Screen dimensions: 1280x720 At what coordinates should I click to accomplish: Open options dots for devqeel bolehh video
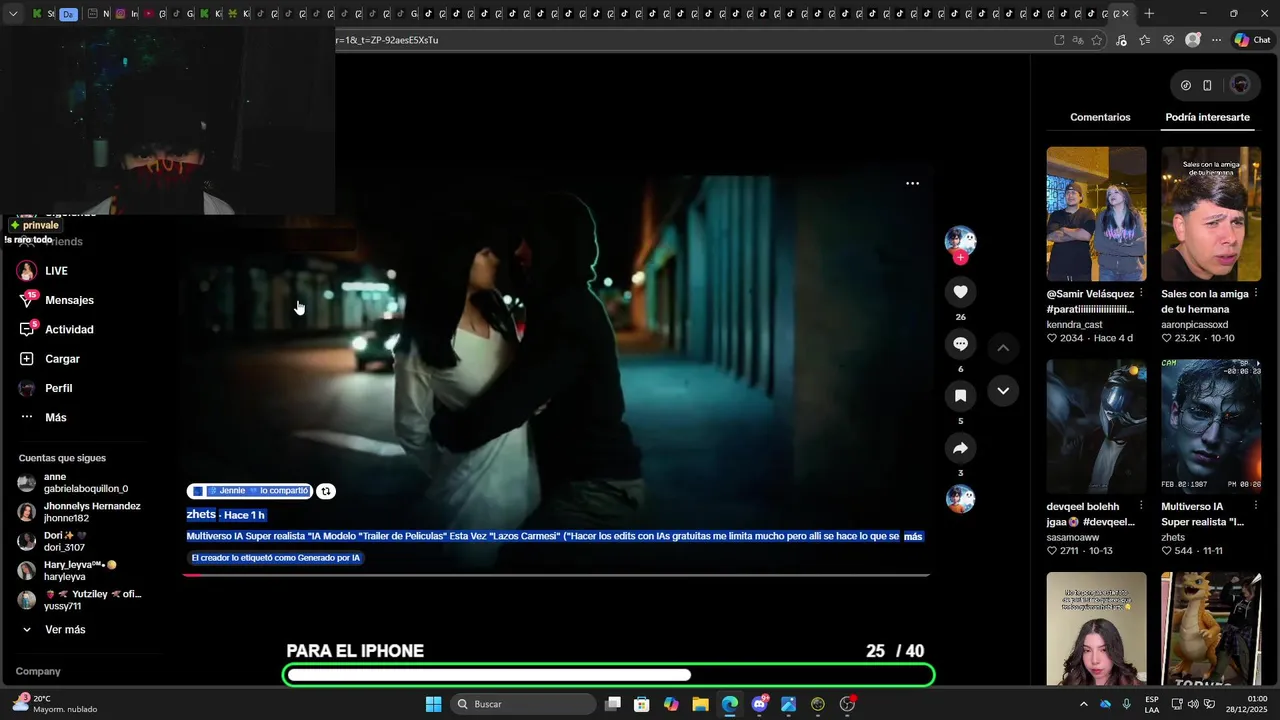click(x=1141, y=506)
